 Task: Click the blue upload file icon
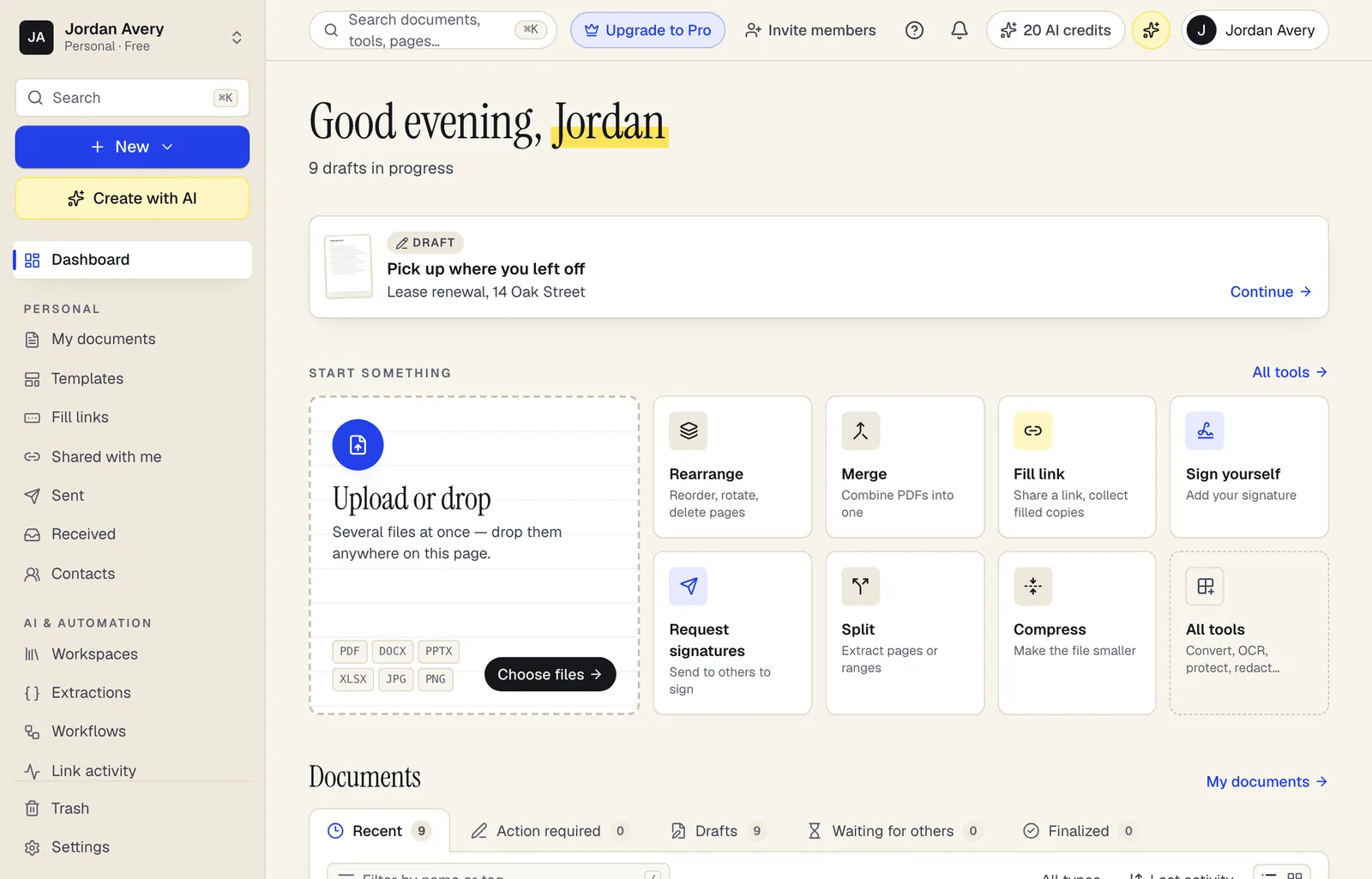tap(358, 445)
